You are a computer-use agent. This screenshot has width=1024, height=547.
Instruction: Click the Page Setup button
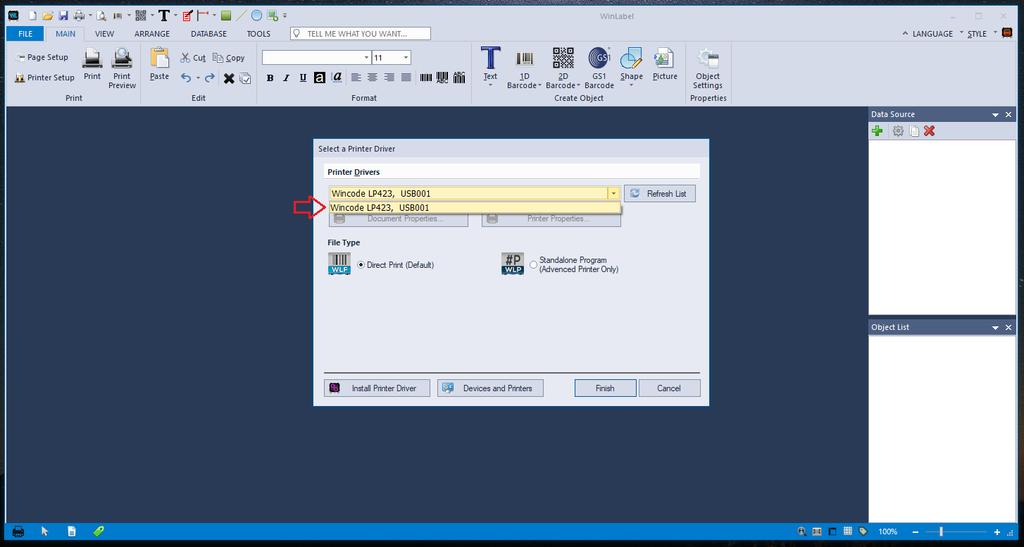42,57
